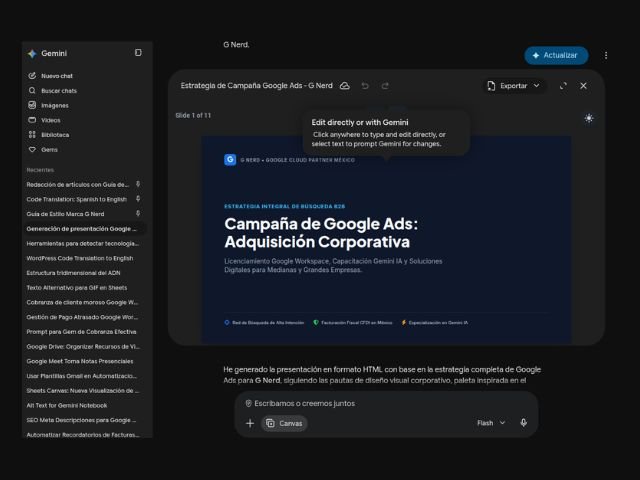Image resolution: width=640 pixels, height=480 pixels.
Task: Click the Slide 1 of 11 counter
Action: (193, 116)
